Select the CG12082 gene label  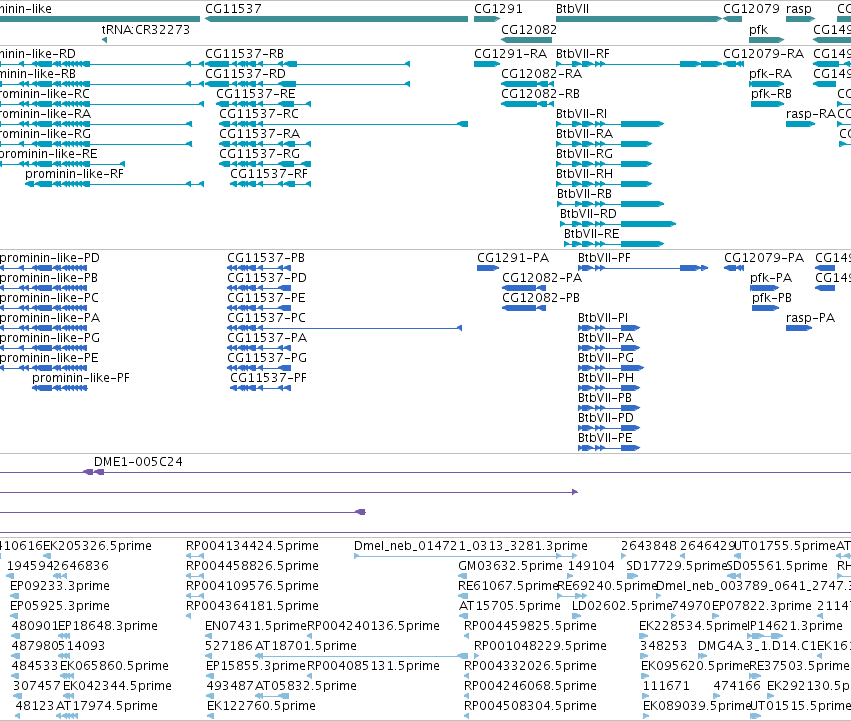coord(529,29)
